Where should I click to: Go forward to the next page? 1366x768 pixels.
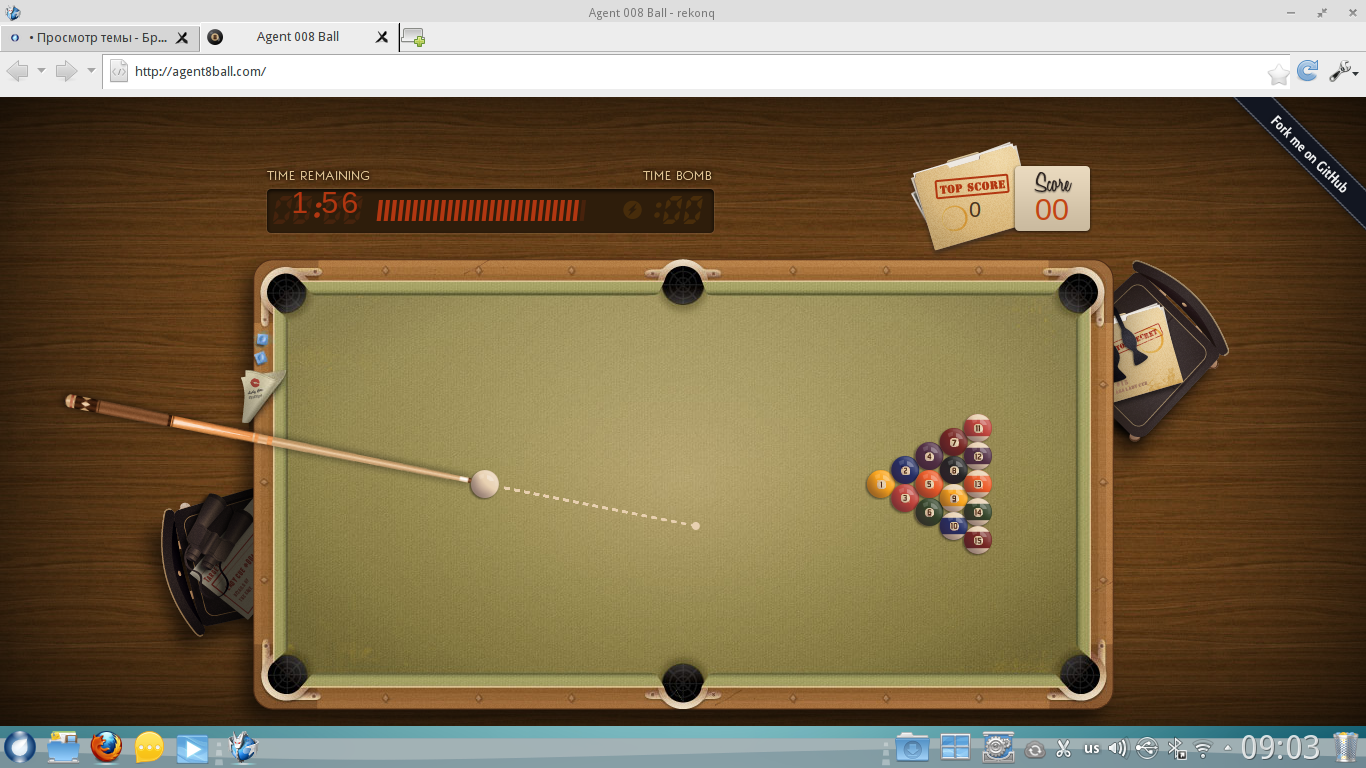point(66,71)
